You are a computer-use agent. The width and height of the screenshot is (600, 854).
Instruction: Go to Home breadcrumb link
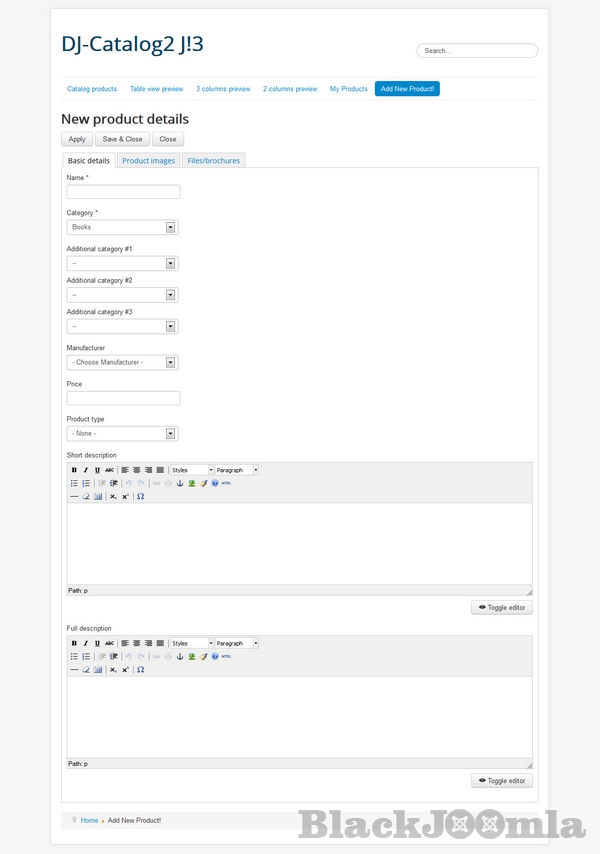pyautogui.click(x=89, y=820)
